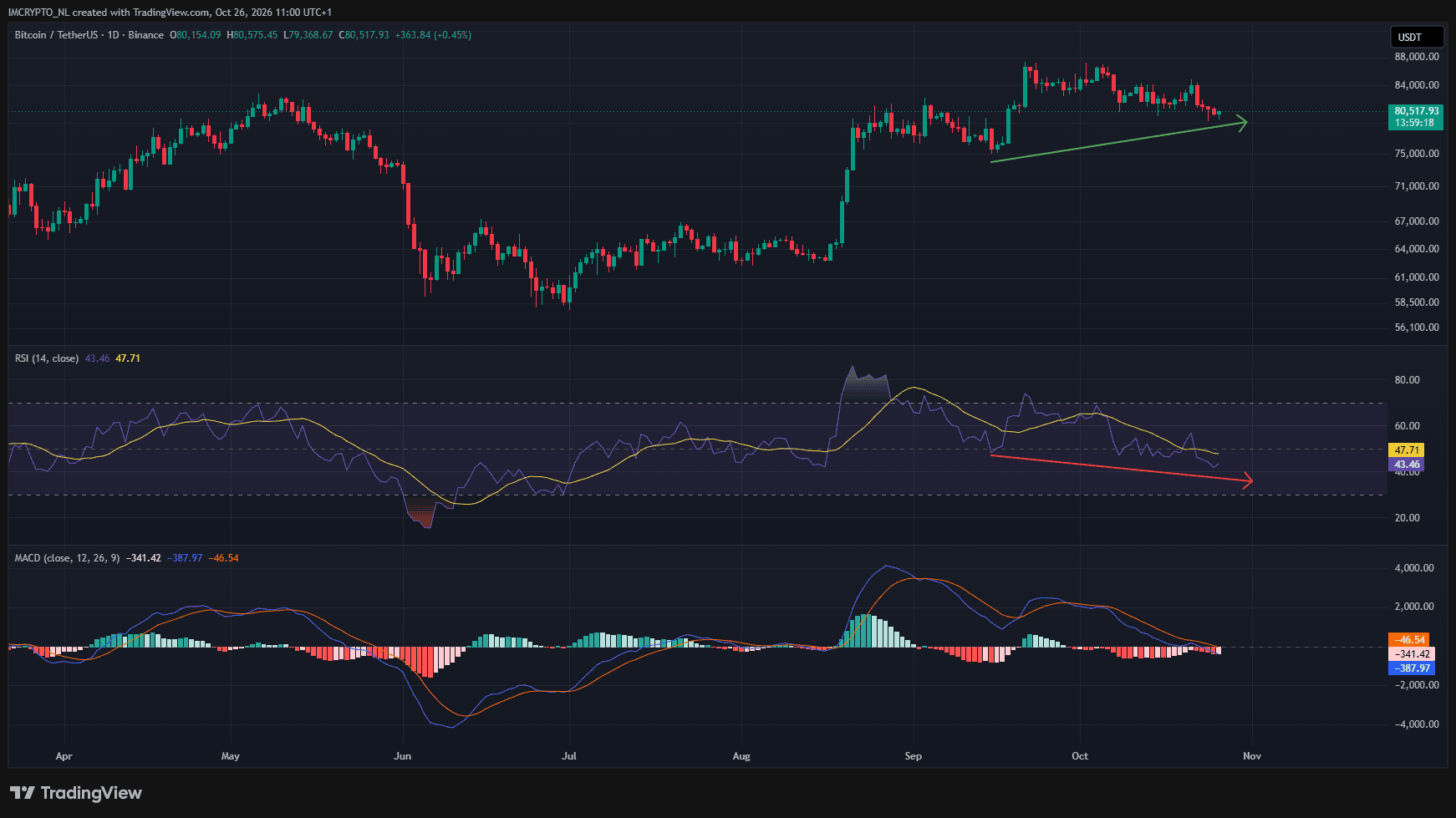Screen dimensions: 1456x818
Task: Click the Aug label on time axis
Action: pyautogui.click(x=741, y=756)
